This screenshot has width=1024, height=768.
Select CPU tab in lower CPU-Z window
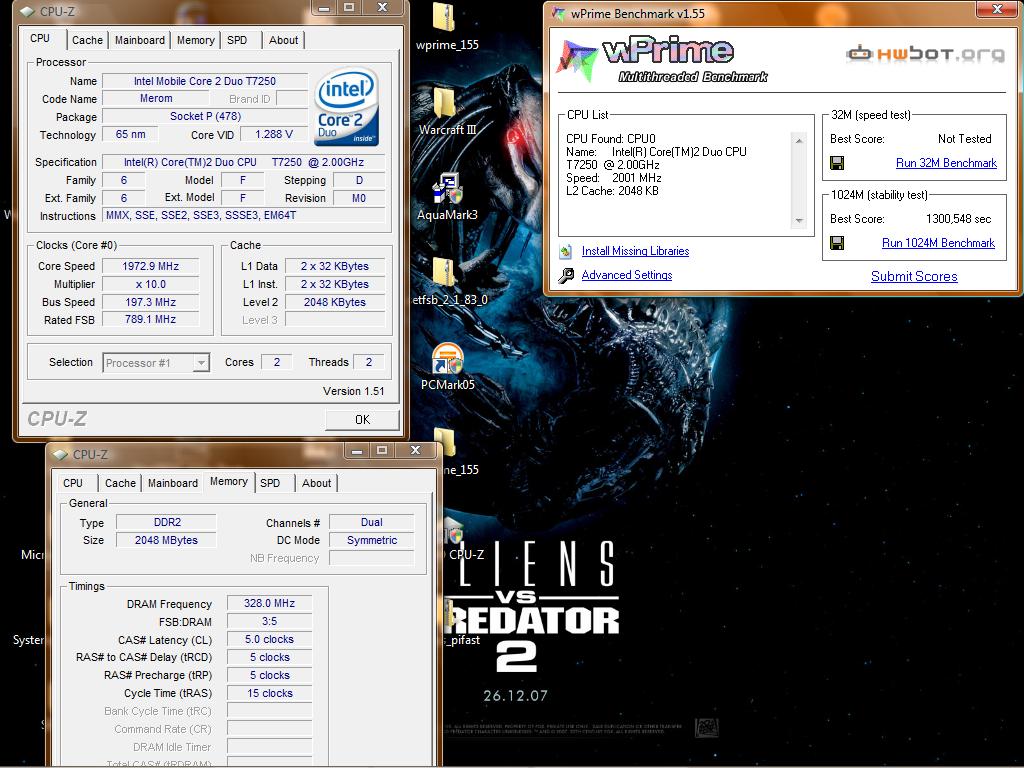click(x=73, y=483)
